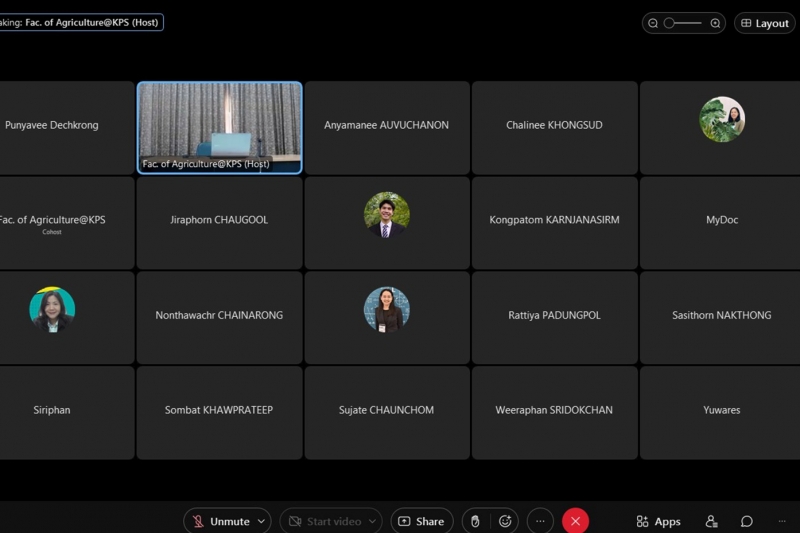Toggle the camera with Start video
The height and width of the screenshot is (533, 800).
tap(324, 521)
